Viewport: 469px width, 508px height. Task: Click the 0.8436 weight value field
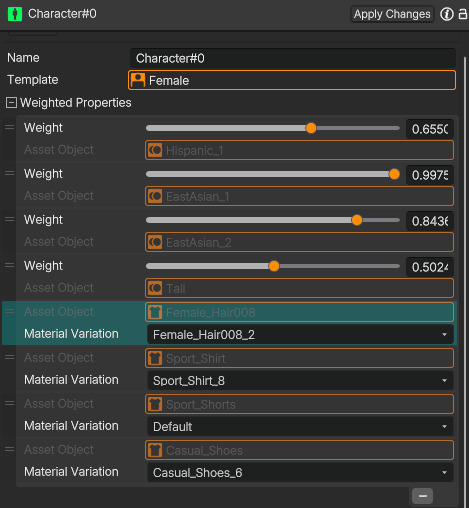click(x=430, y=221)
